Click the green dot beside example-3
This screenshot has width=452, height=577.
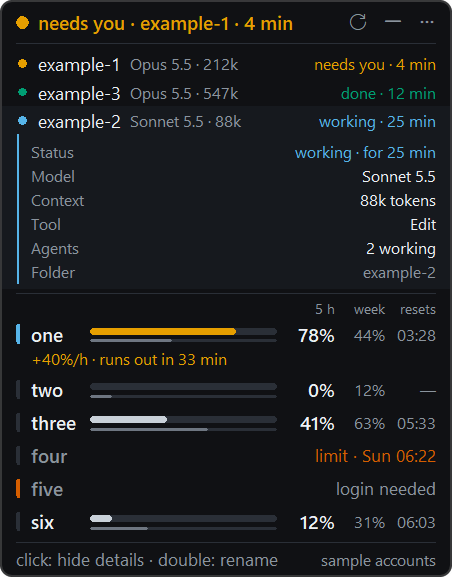tap(22, 92)
